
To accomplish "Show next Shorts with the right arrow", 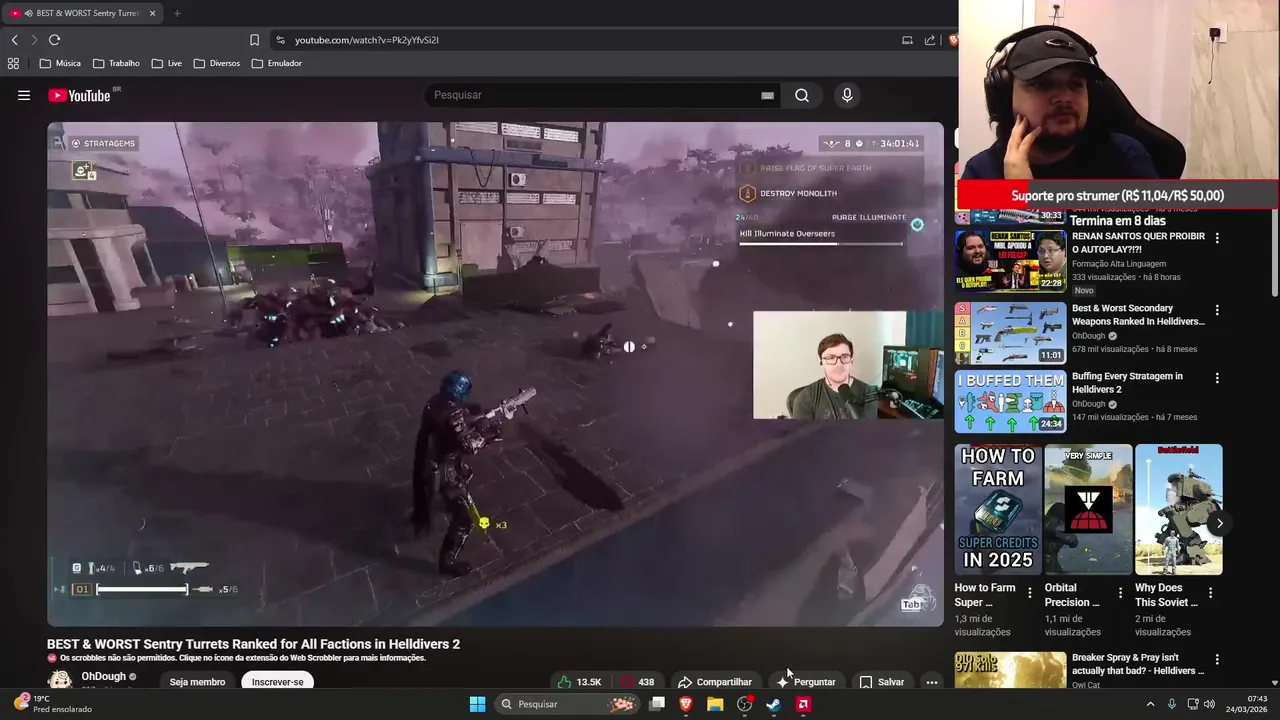I will (1219, 523).
